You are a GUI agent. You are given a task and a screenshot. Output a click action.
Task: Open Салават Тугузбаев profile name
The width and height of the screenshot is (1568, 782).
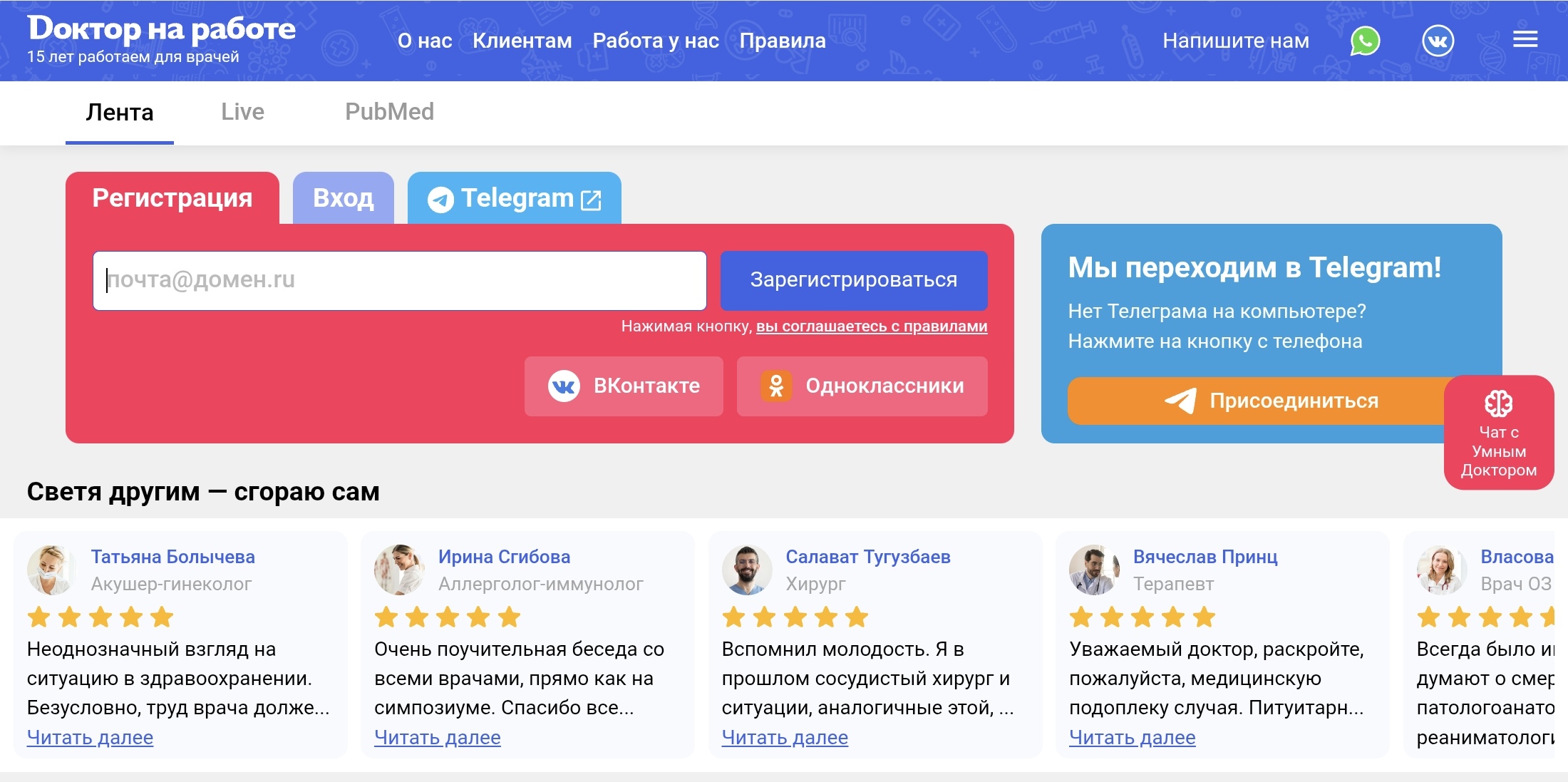[x=868, y=557]
